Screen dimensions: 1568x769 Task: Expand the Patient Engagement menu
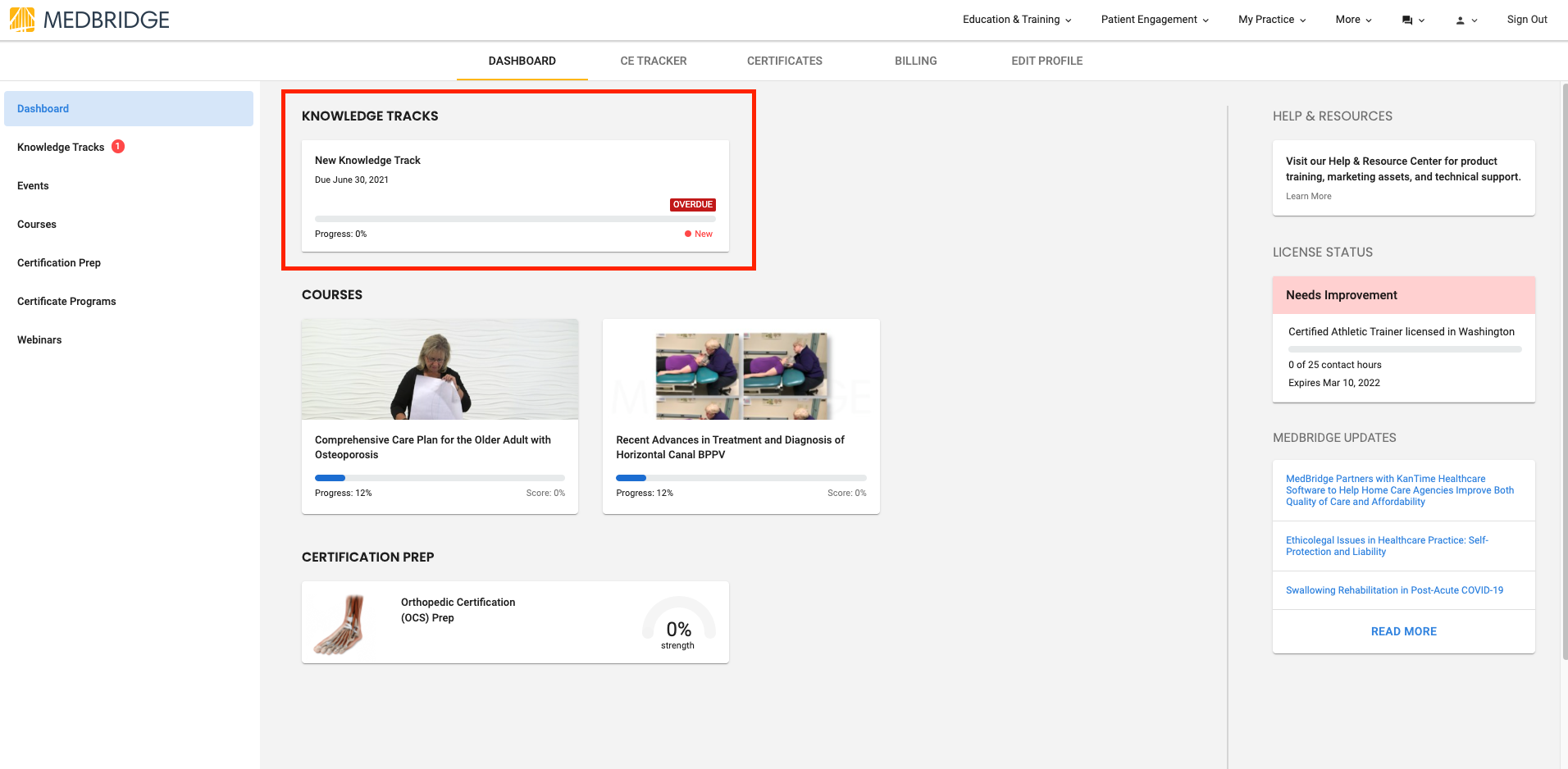[x=1155, y=20]
